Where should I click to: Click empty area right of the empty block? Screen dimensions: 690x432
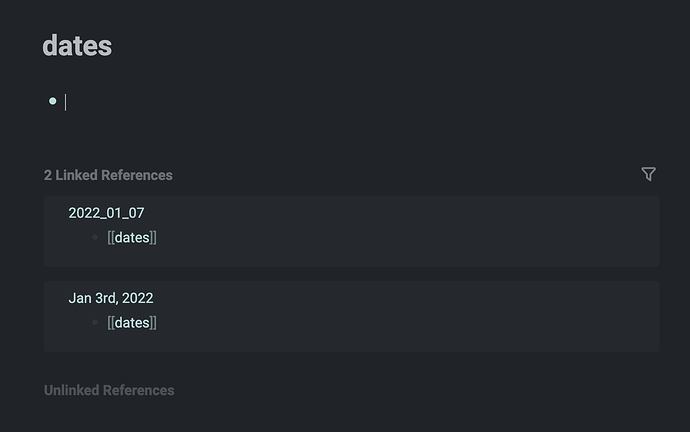point(396,102)
